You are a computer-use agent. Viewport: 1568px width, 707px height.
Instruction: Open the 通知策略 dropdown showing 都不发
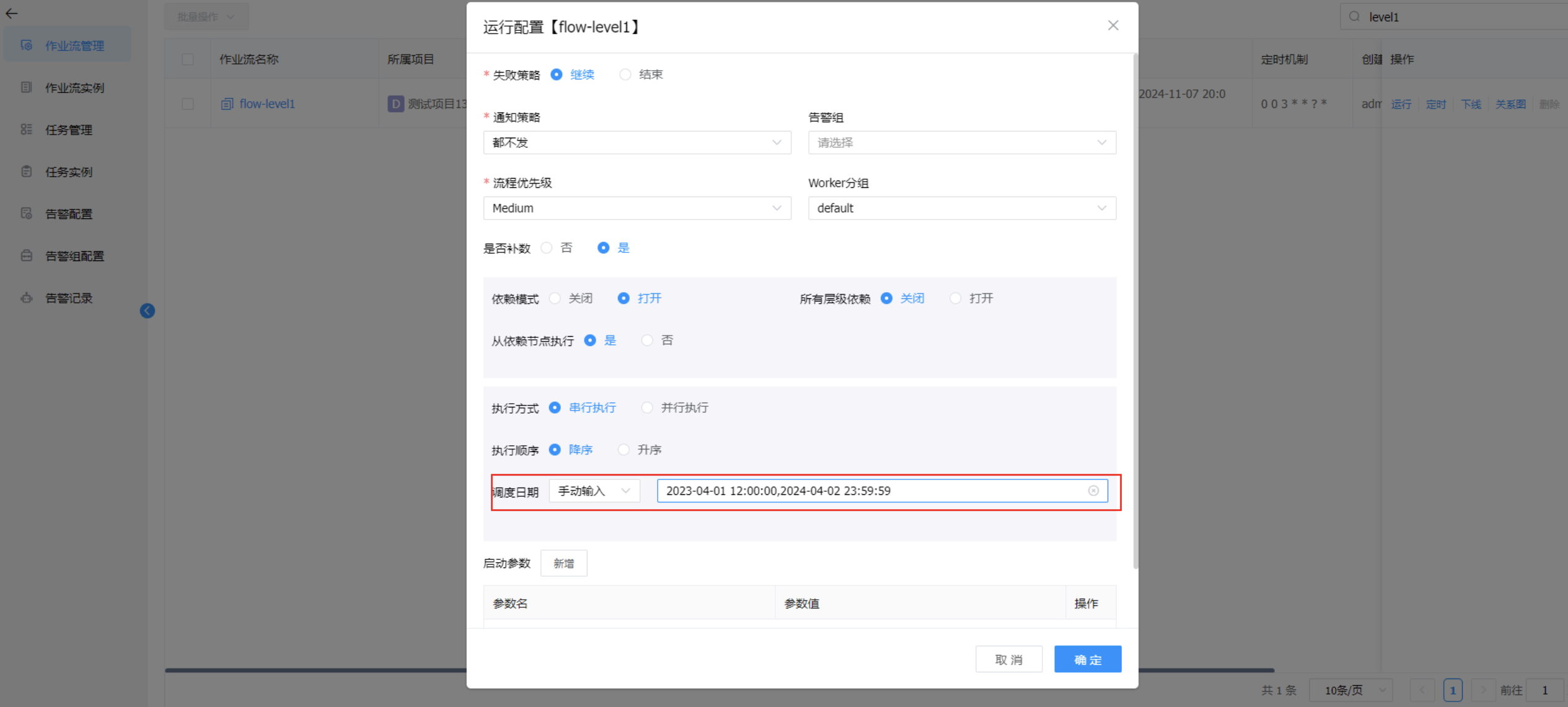pyautogui.click(x=636, y=143)
